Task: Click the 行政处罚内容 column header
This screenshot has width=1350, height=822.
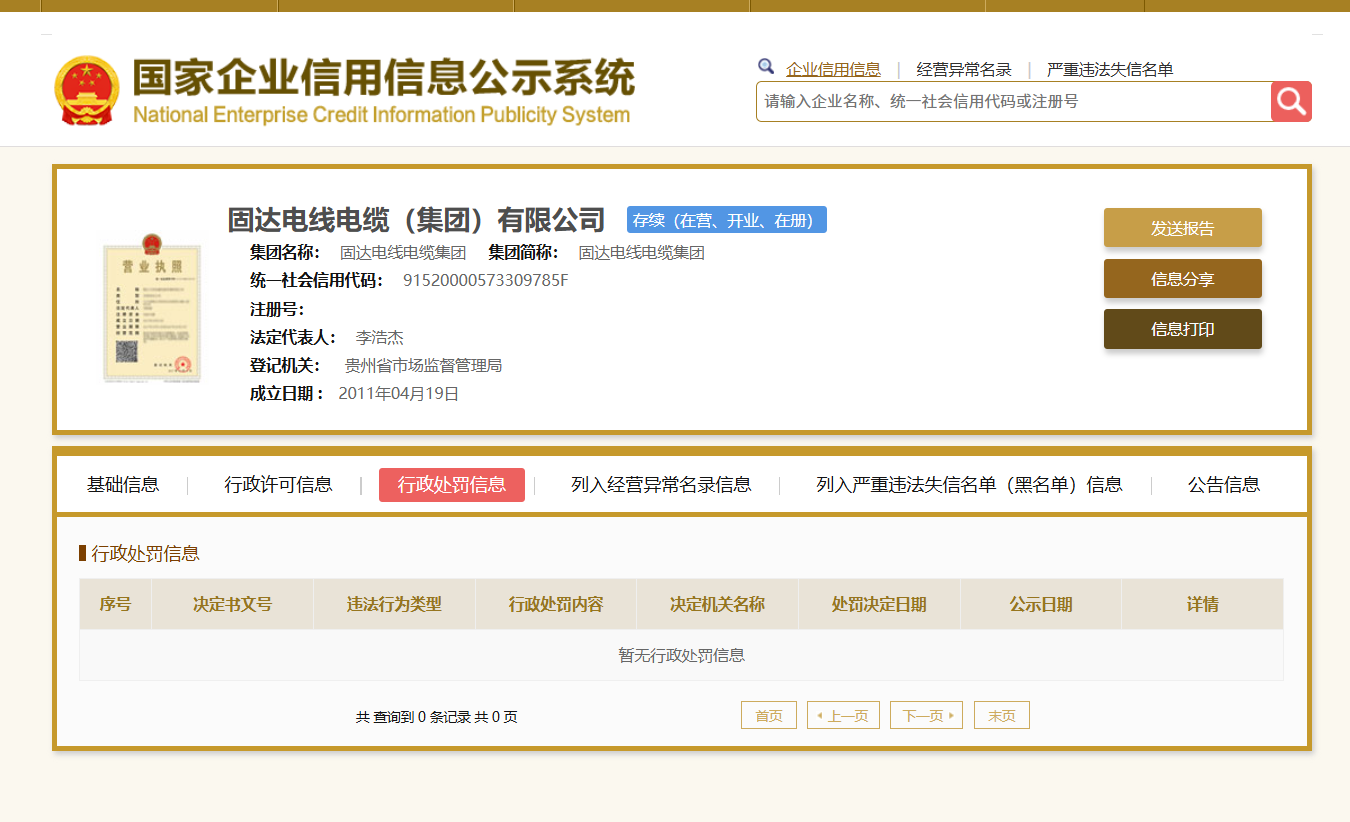Action: coord(556,604)
